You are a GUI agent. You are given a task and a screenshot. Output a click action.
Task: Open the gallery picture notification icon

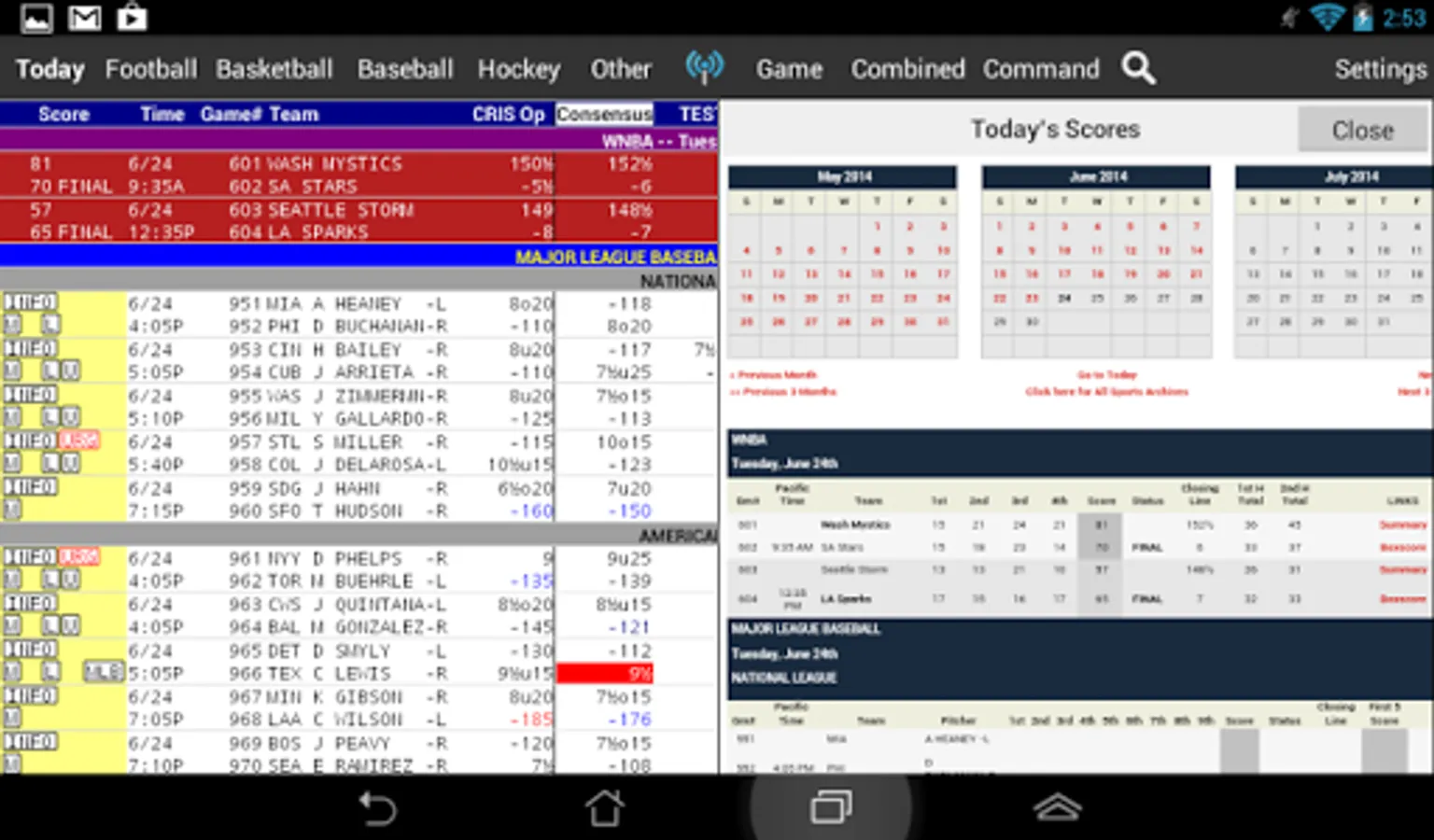36,18
